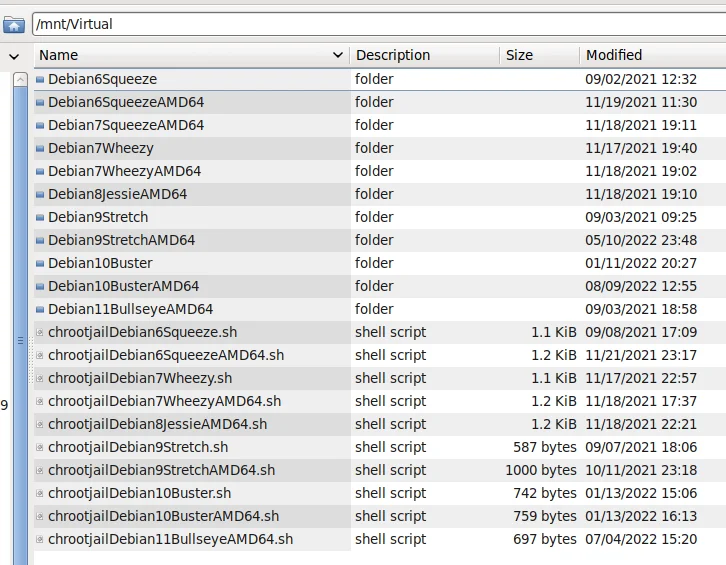Click the 759 bytes size cell
The width and height of the screenshot is (726, 565).
[x=545, y=516]
